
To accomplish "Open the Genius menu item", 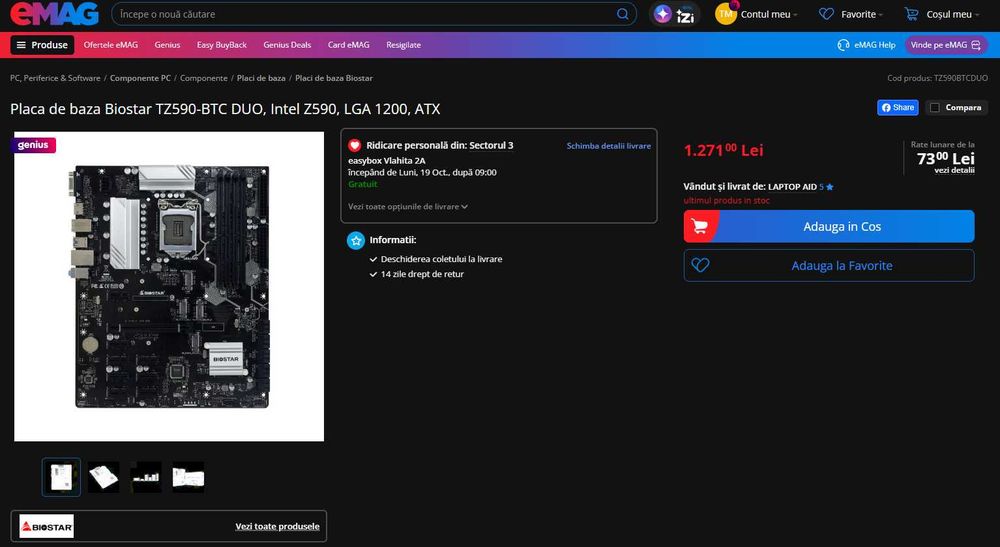I will pos(167,45).
